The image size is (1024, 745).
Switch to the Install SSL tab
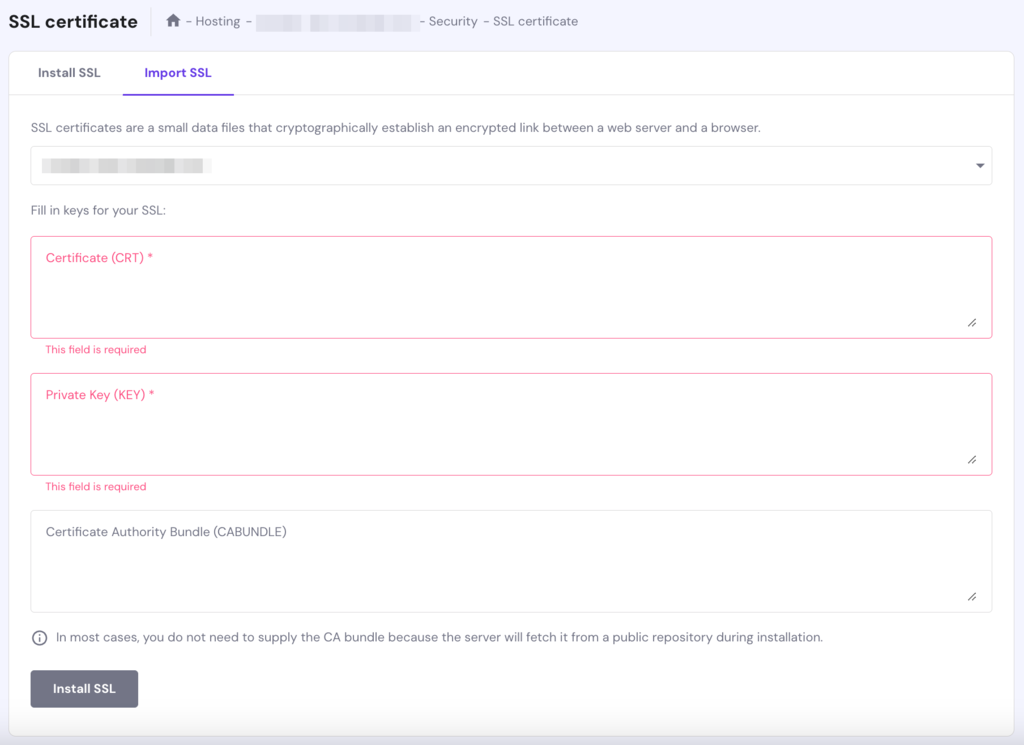(x=69, y=72)
